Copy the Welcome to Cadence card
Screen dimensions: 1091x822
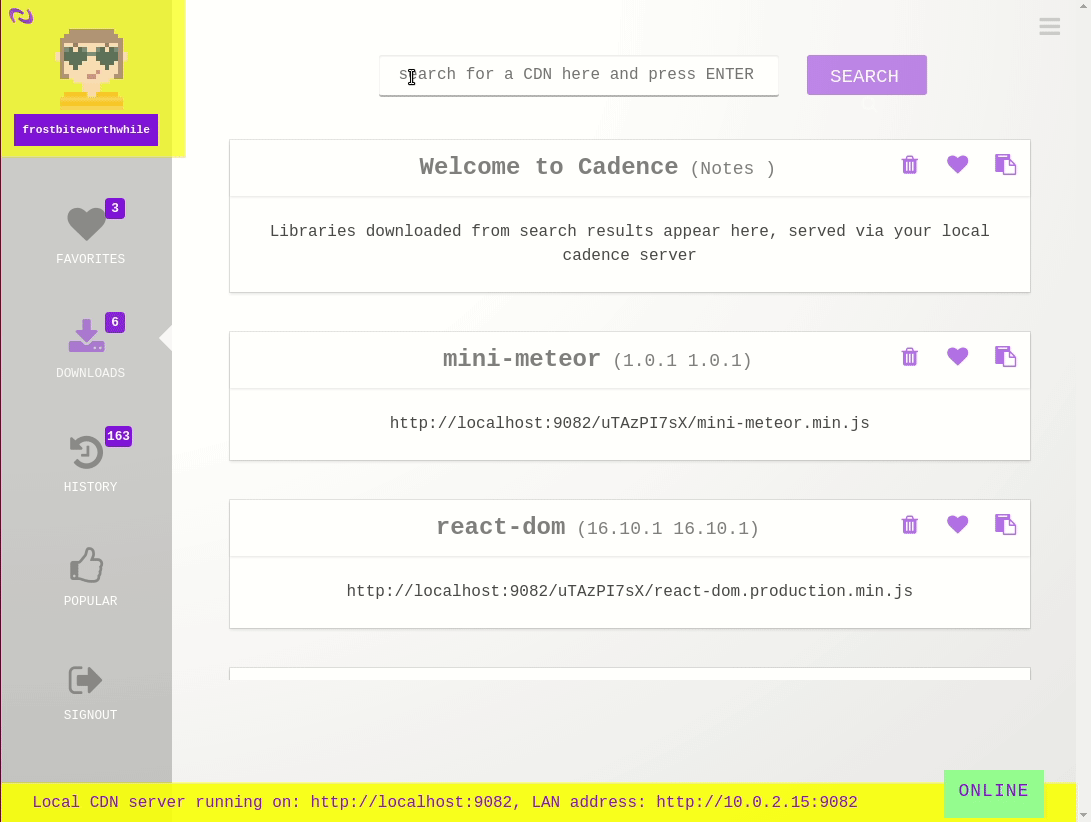pos(1005,164)
